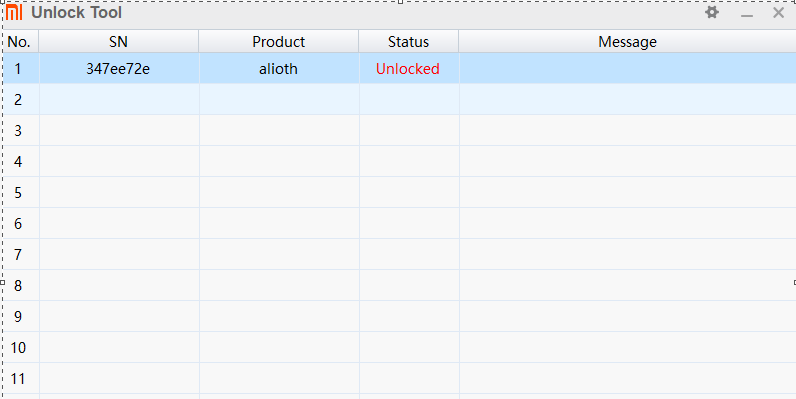Minimize the Unlock Tool window
The height and width of the screenshot is (399, 796).
(746, 15)
